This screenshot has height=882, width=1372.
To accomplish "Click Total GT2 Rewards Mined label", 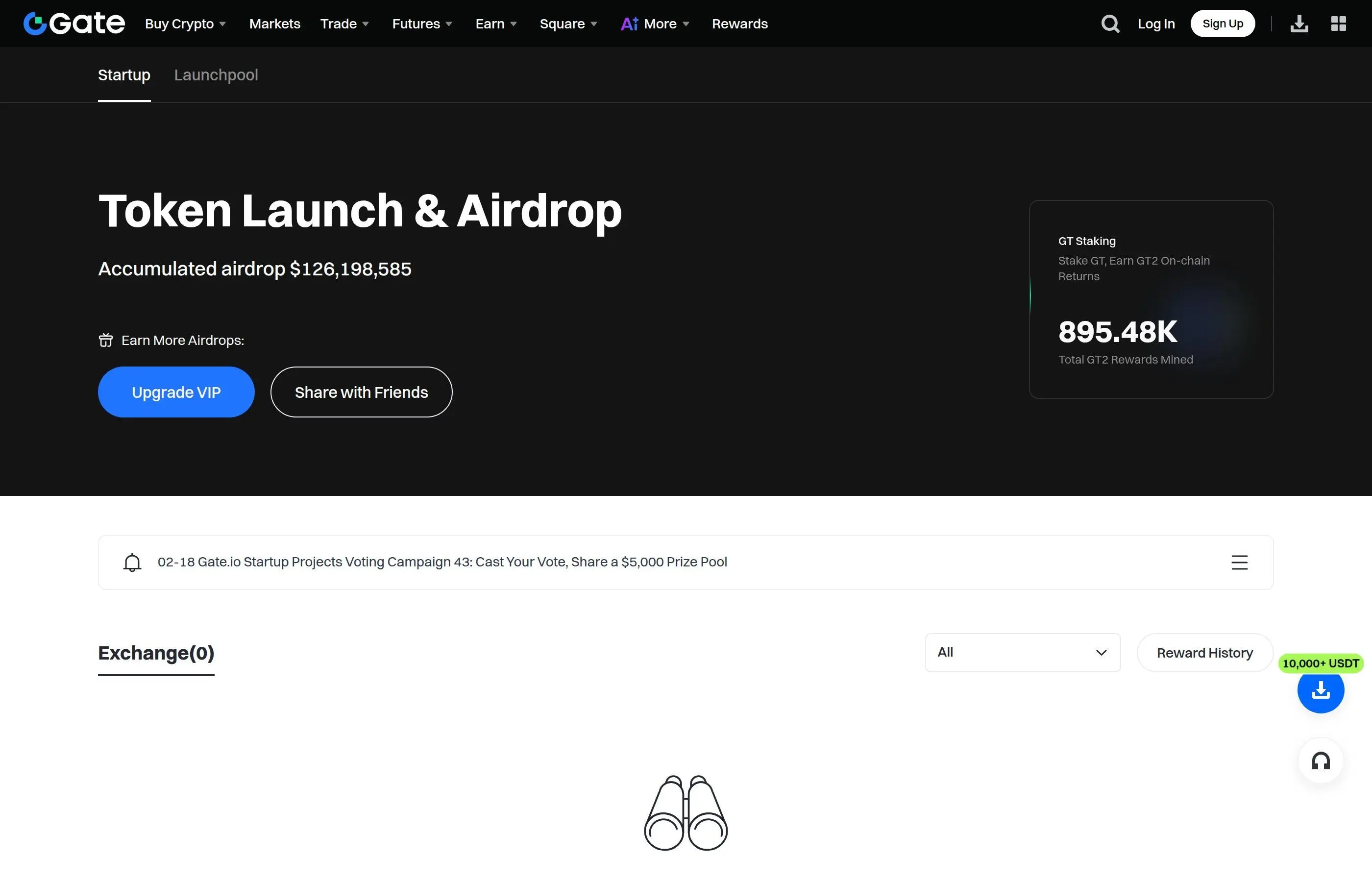I will coord(1125,360).
